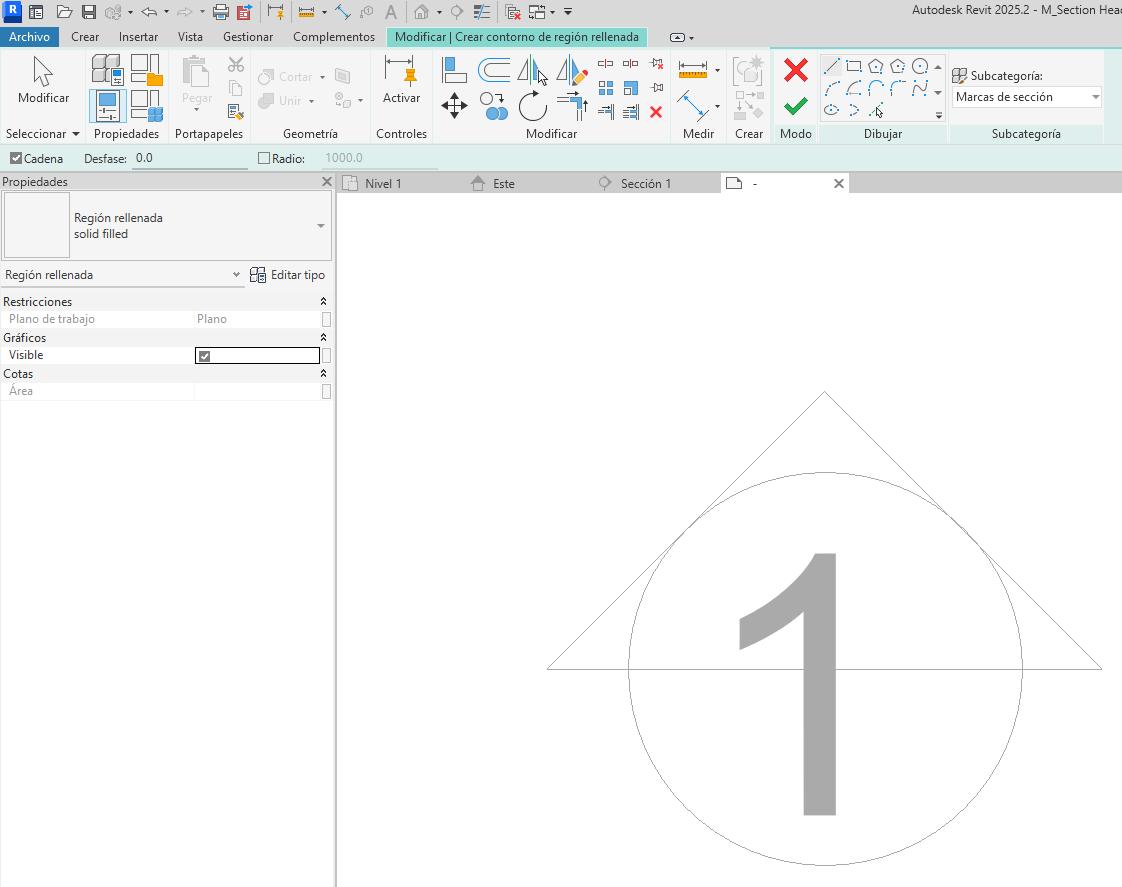The height and width of the screenshot is (887, 1122).
Task: Open the Subcategoría dropdown Marcas de sección
Action: coord(1026,97)
